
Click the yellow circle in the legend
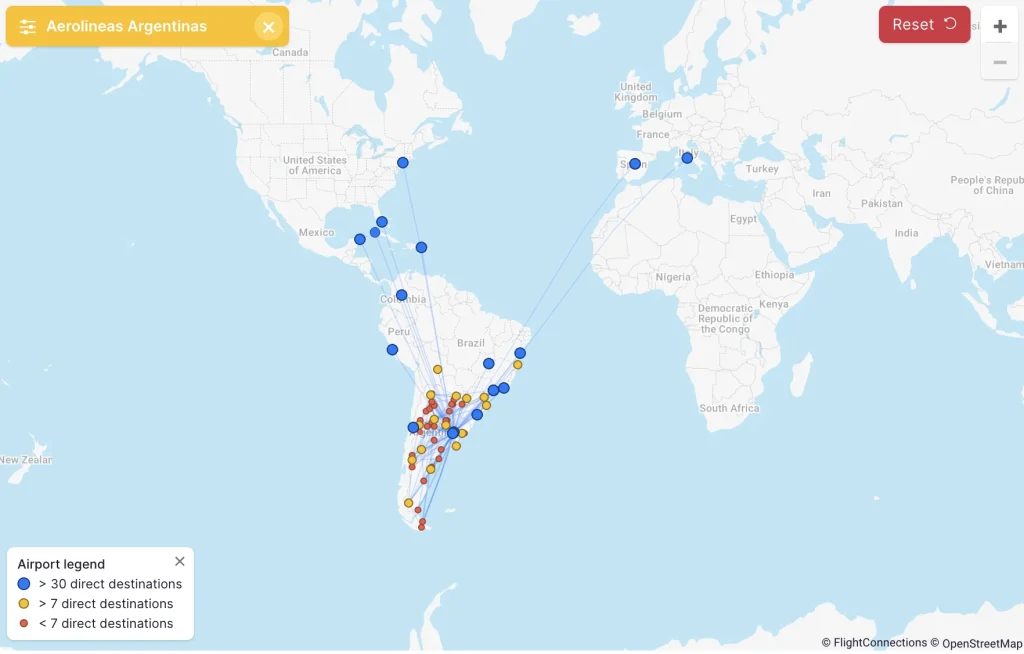(x=24, y=604)
